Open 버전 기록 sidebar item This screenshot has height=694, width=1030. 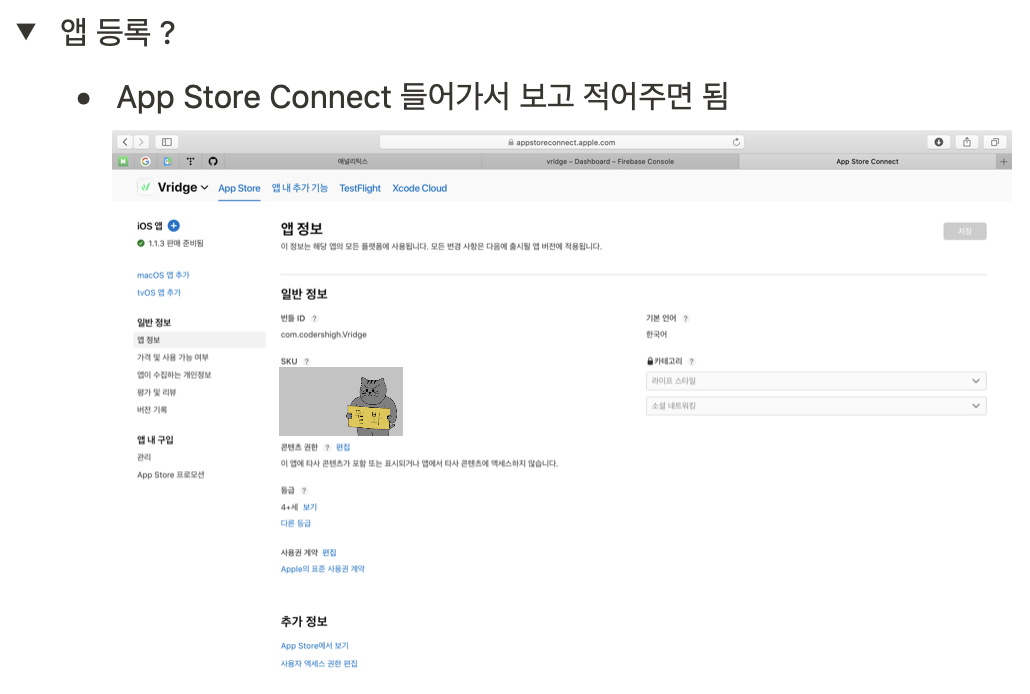pos(152,409)
